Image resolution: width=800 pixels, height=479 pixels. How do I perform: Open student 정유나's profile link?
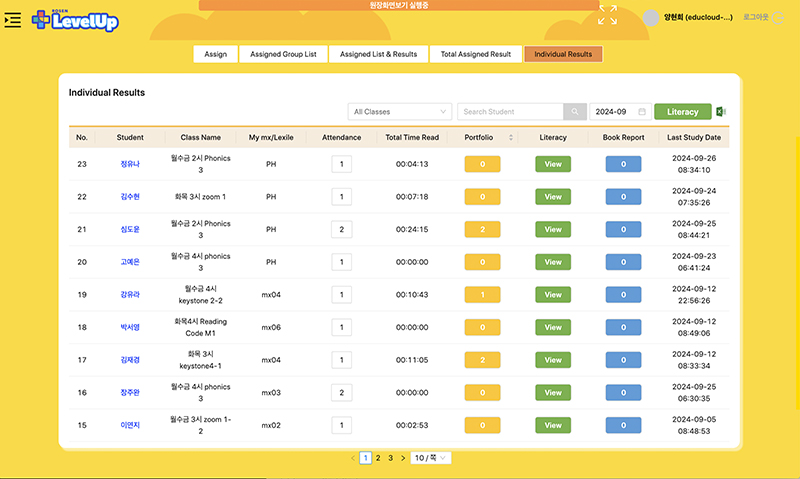tap(130, 164)
